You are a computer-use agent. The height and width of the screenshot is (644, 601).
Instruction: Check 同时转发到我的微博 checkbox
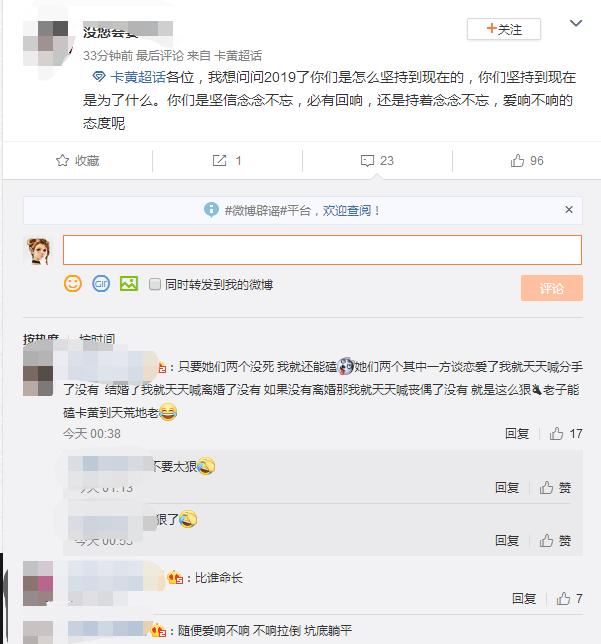click(155, 285)
